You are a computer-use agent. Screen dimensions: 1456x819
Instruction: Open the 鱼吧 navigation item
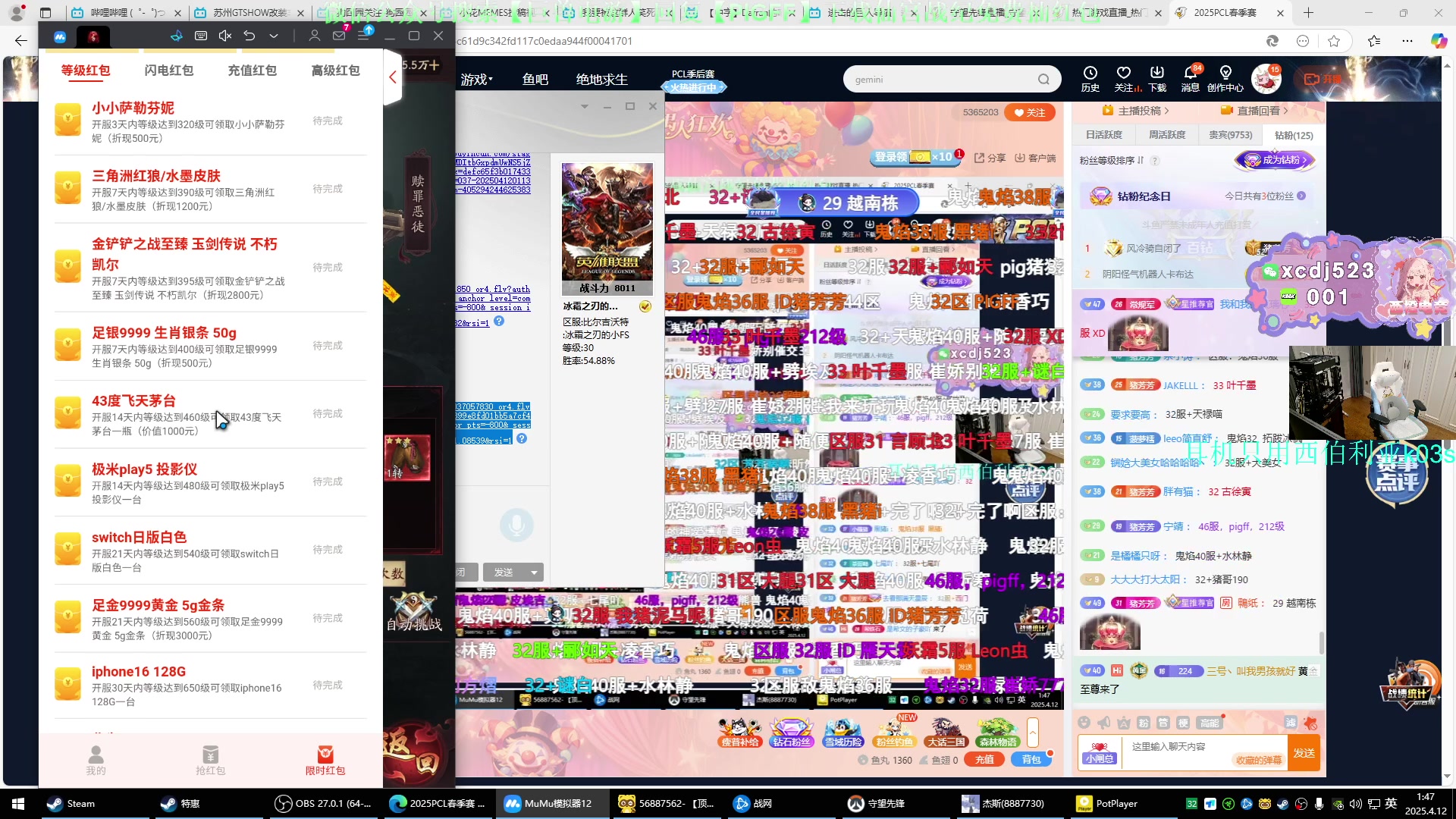point(535,80)
